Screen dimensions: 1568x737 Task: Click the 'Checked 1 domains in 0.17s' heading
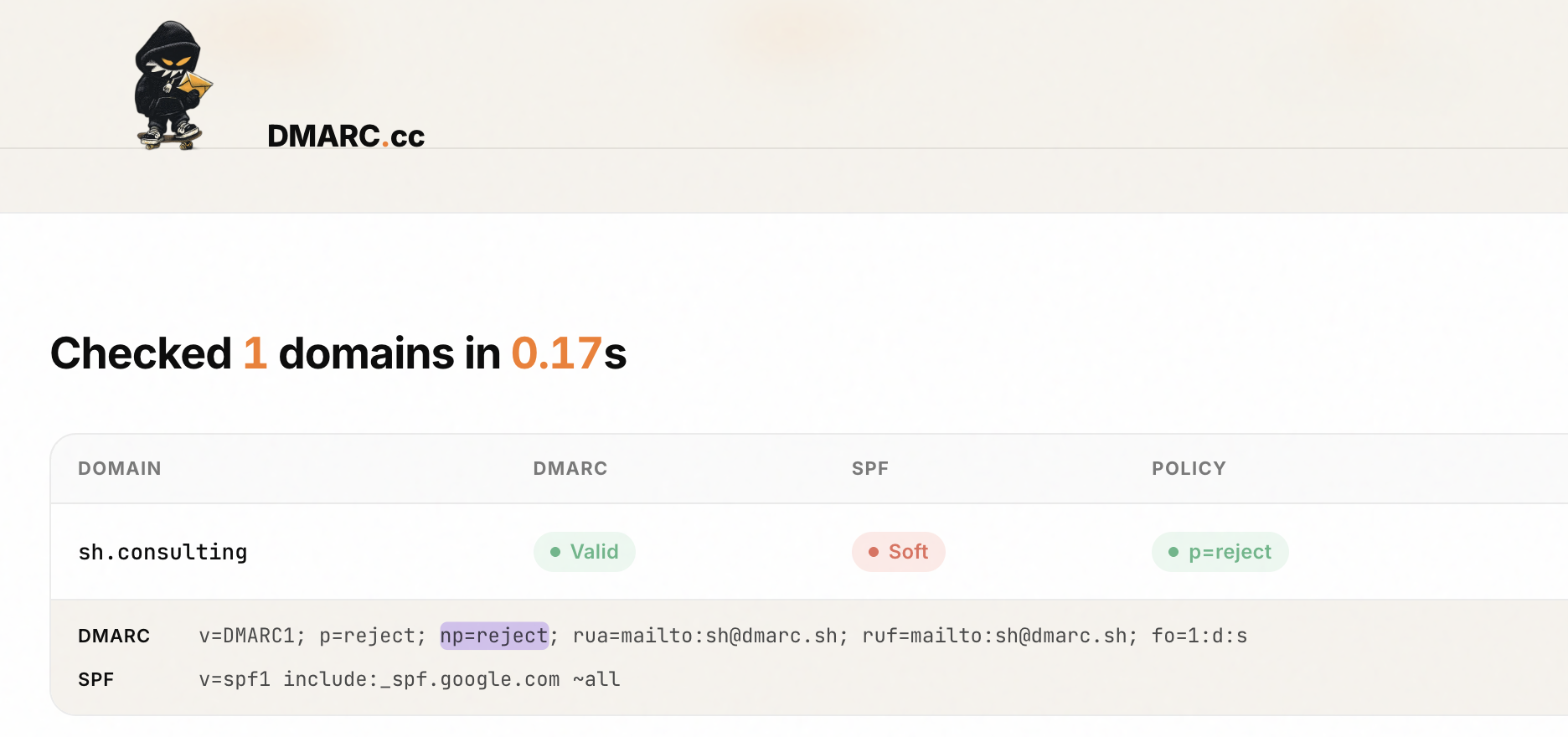(338, 353)
